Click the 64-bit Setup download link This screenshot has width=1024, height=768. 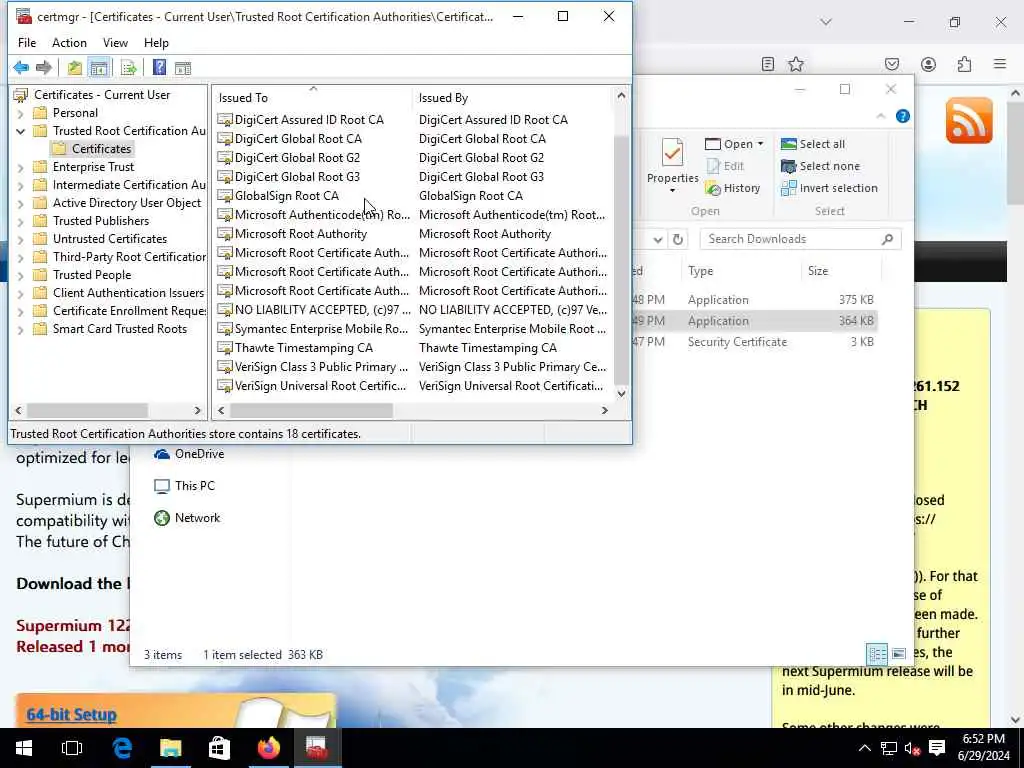coord(71,714)
